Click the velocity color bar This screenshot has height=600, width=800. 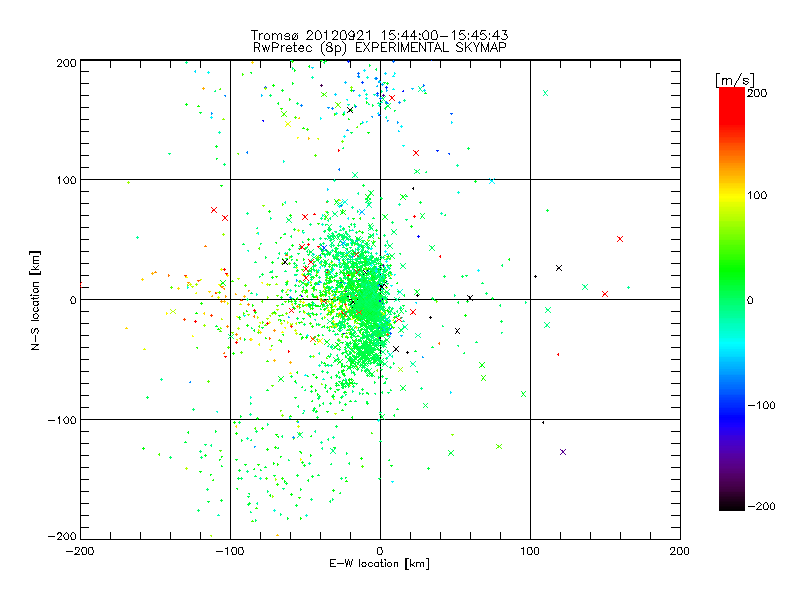(732, 299)
